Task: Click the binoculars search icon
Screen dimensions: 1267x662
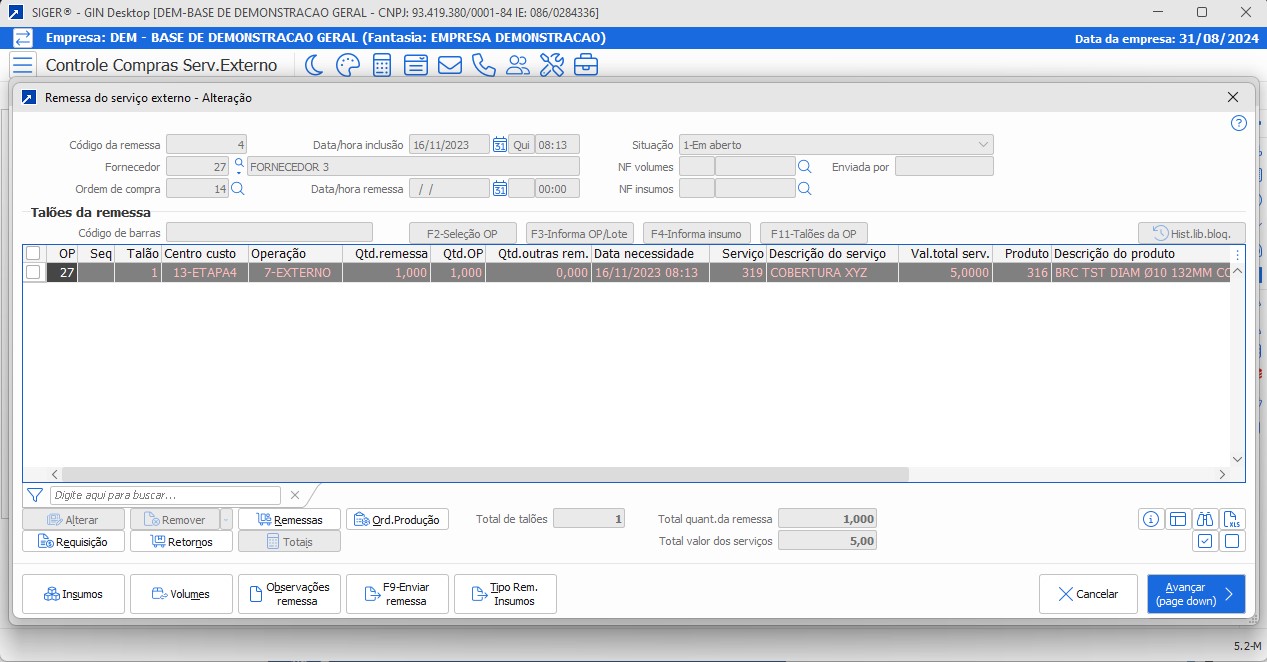Action: pyautogui.click(x=1206, y=519)
